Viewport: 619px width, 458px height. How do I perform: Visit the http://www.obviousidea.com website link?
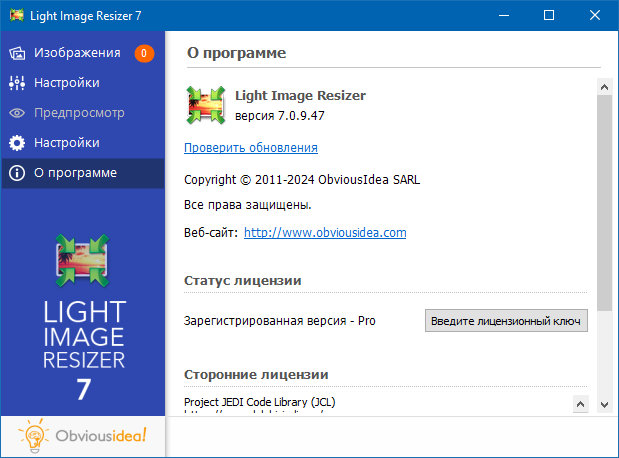pyautogui.click(x=325, y=233)
